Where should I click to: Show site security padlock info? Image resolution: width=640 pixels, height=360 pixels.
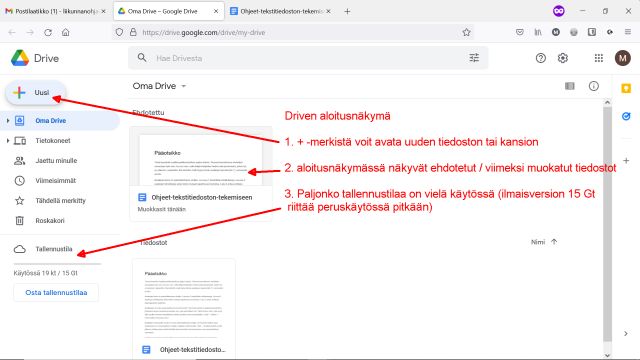point(133,32)
